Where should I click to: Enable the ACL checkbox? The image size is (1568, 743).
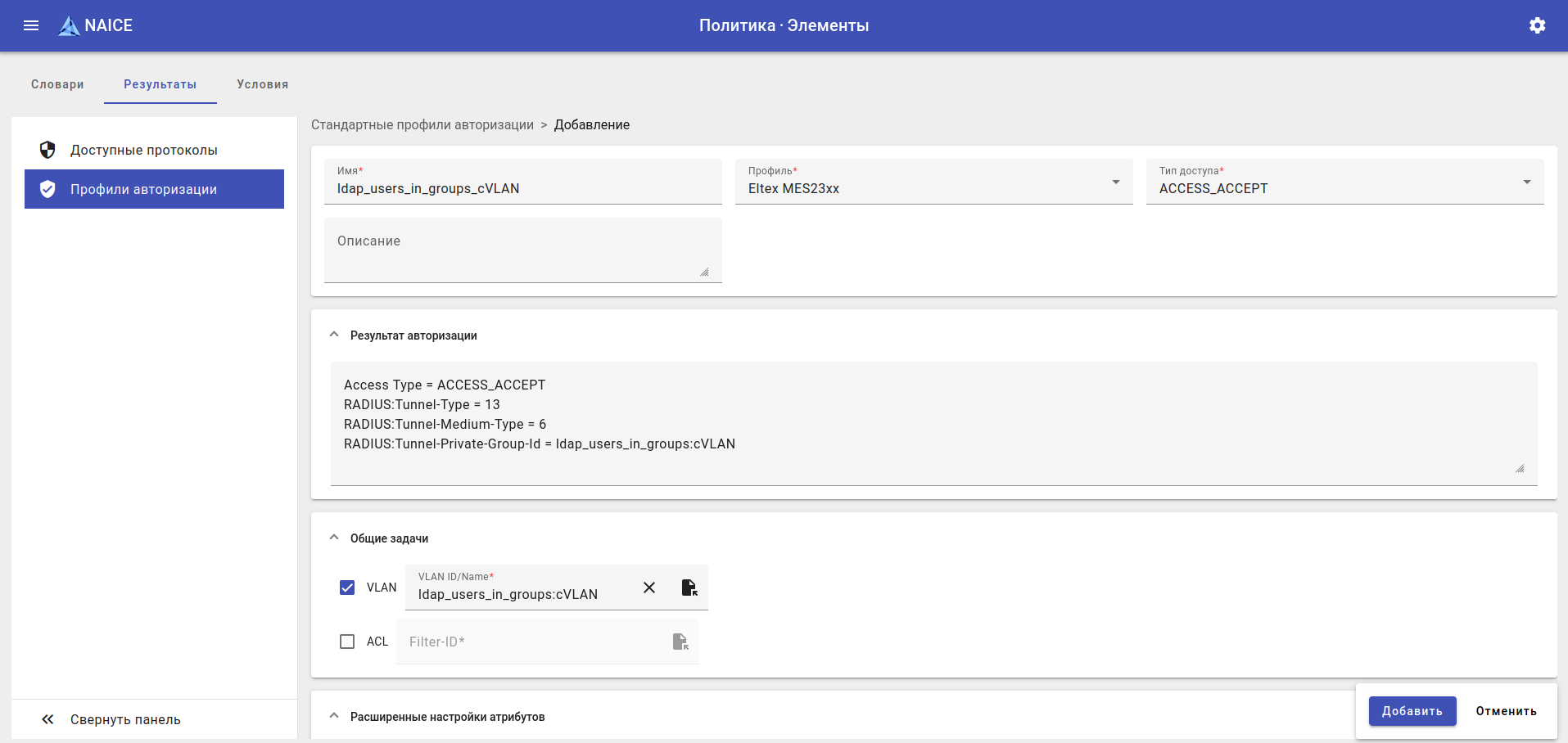(347, 642)
